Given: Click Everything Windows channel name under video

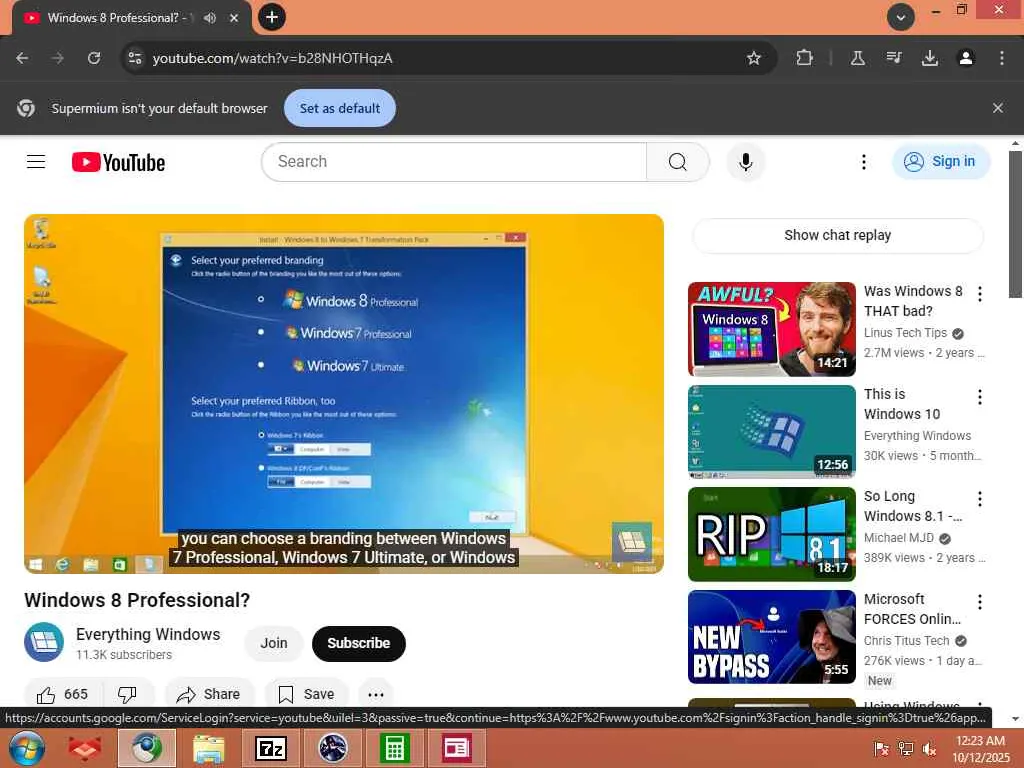Looking at the screenshot, I should [148, 634].
